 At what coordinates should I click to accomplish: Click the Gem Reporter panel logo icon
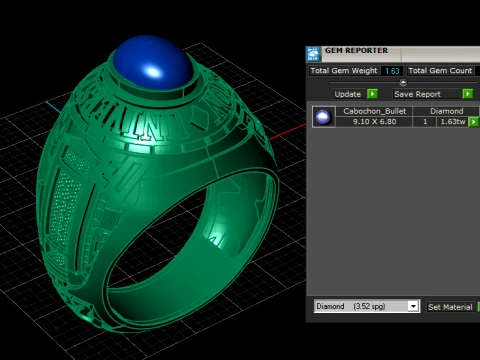pyautogui.click(x=313, y=54)
